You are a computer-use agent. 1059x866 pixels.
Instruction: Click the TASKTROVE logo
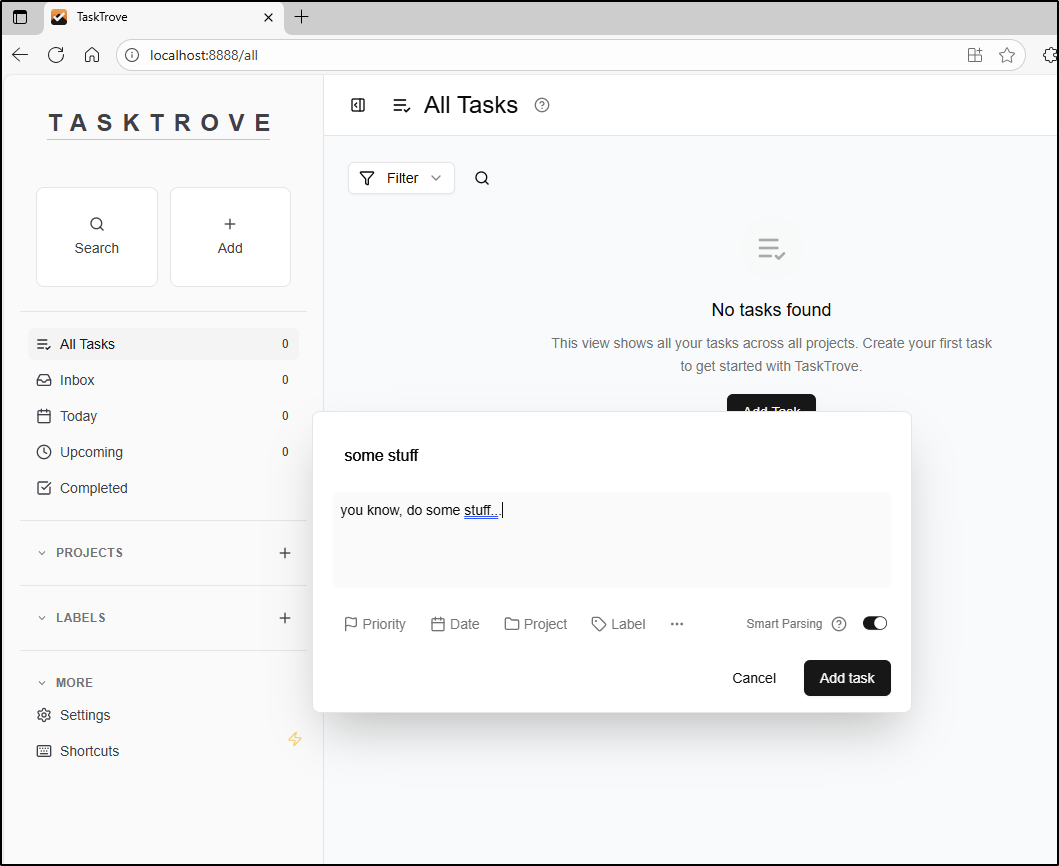[159, 123]
